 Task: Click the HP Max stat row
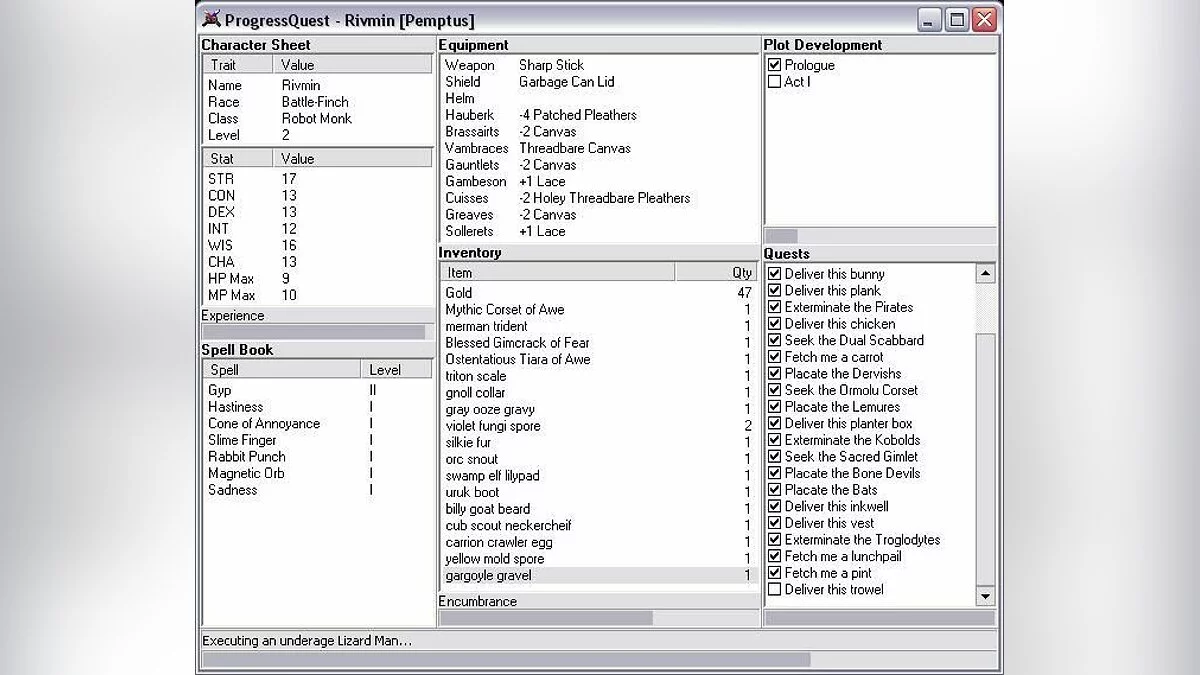(318, 278)
